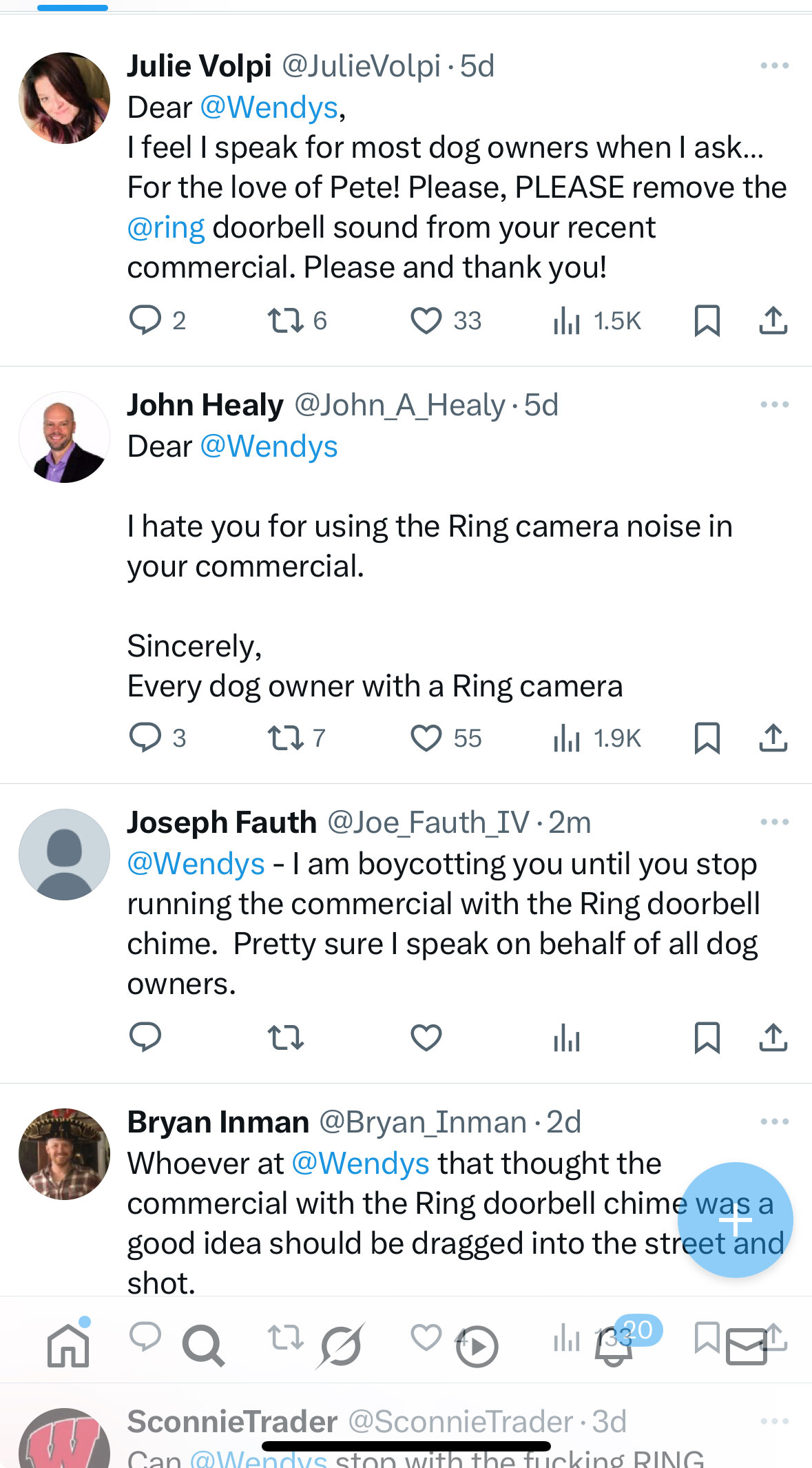The height and width of the screenshot is (1468, 812).
Task: Bookmark Julie Volpi's tweet
Action: click(707, 321)
